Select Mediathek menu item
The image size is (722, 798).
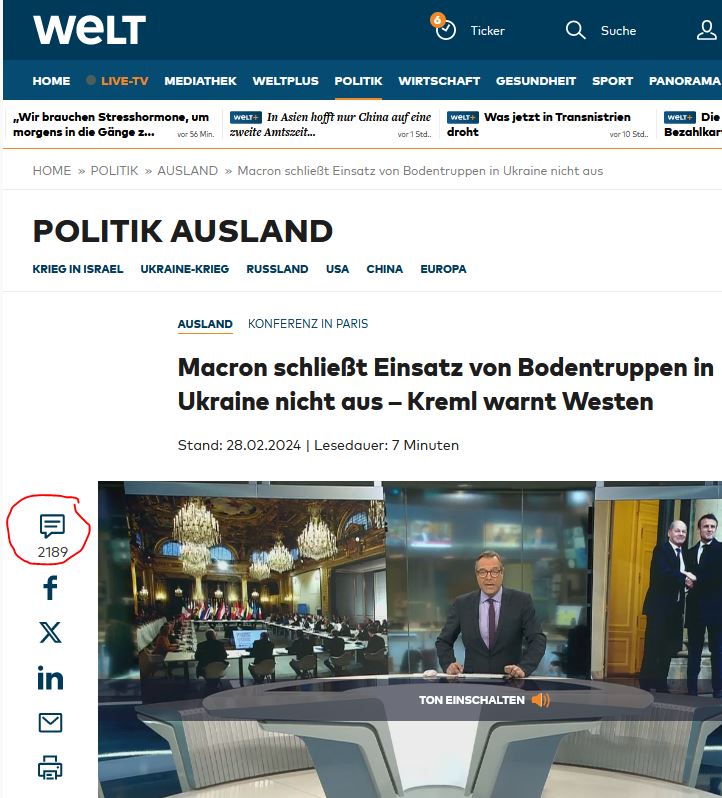click(x=200, y=81)
